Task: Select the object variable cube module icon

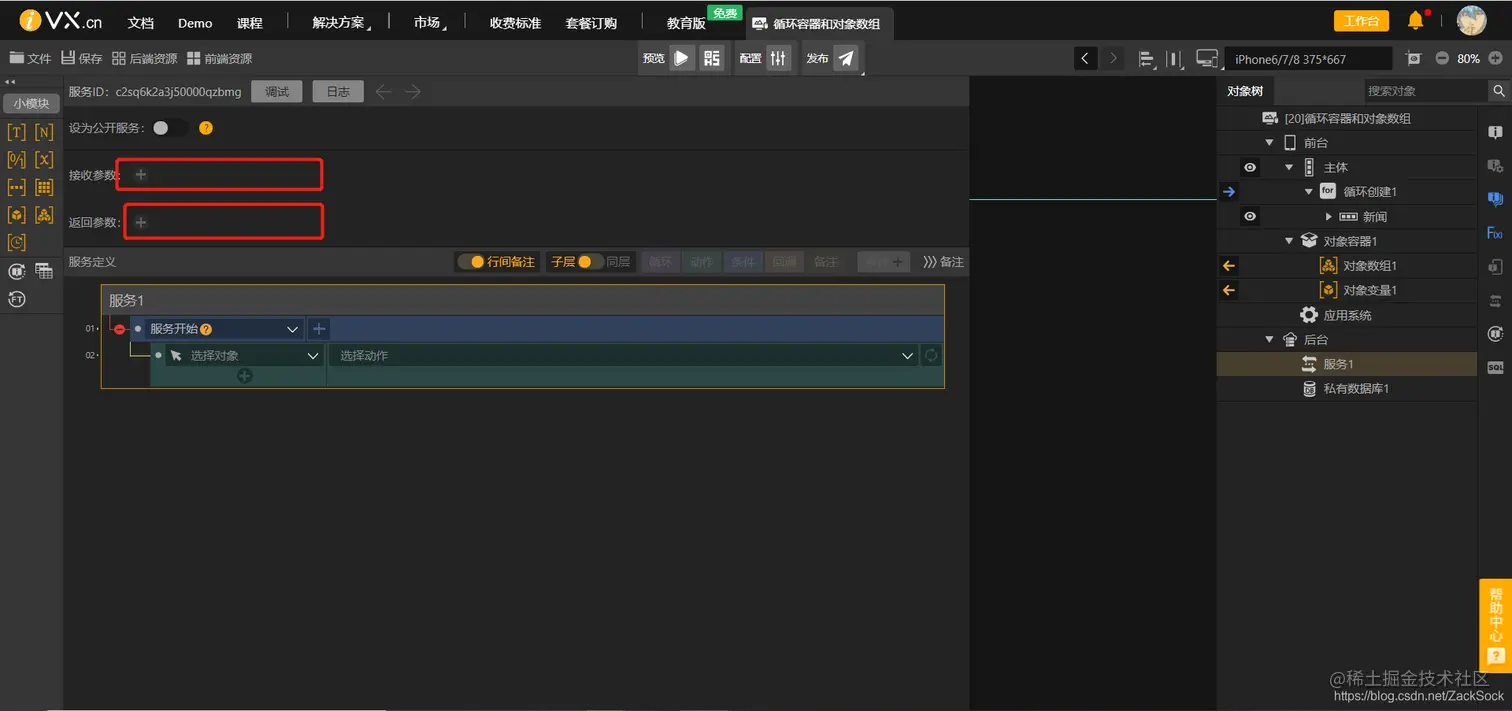Action: point(16,214)
